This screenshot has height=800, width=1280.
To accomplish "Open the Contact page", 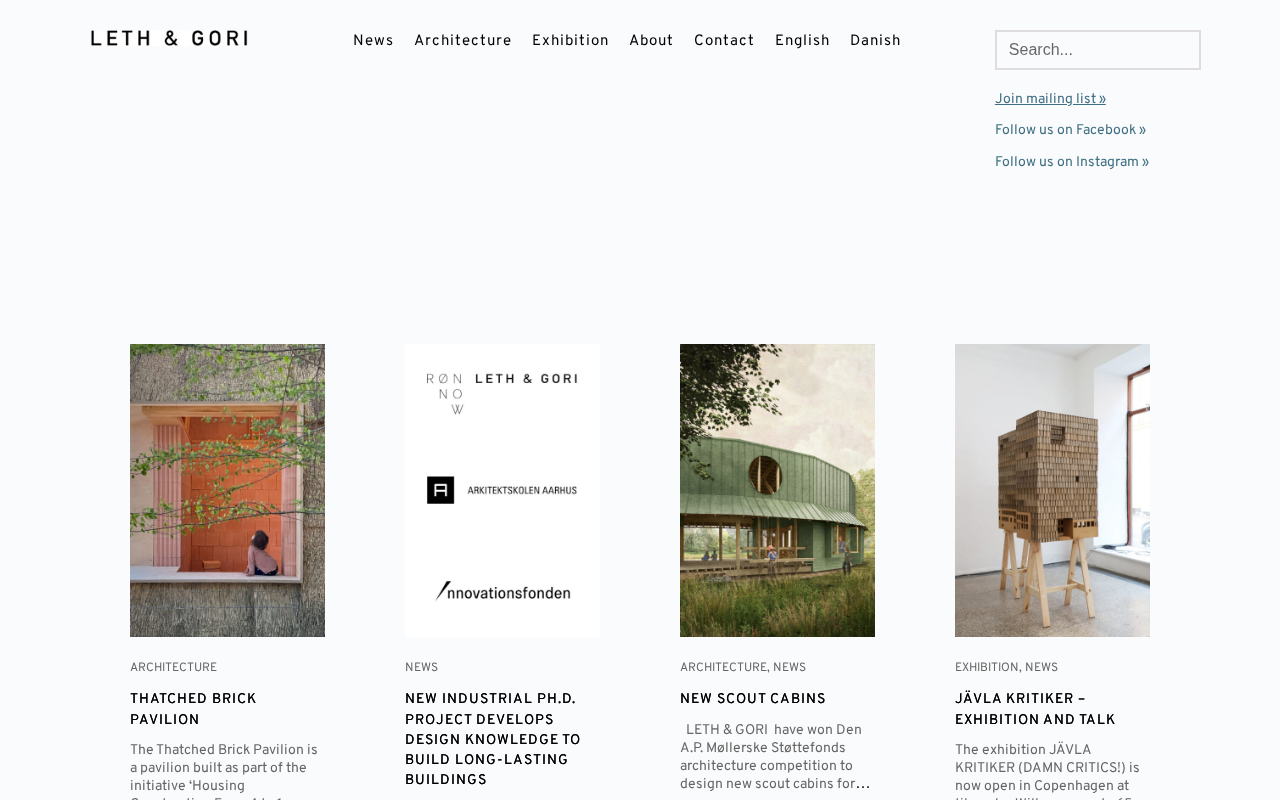I will [x=724, y=41].
